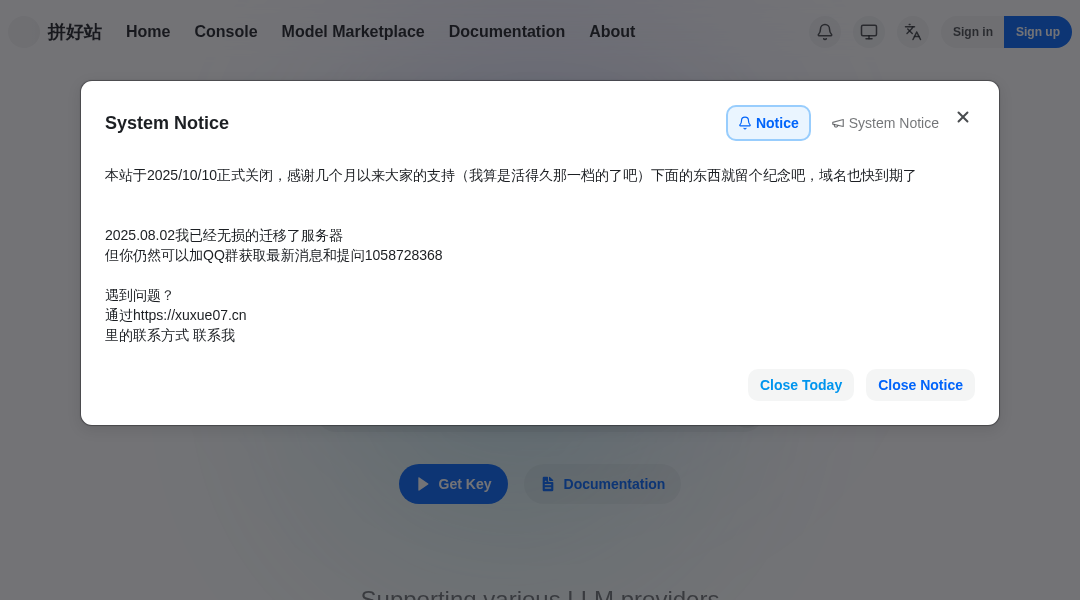Viewport: 1080px width, 600px height.
Task: Click the monitor display icon in the top bar
Action: click(869, 32)
